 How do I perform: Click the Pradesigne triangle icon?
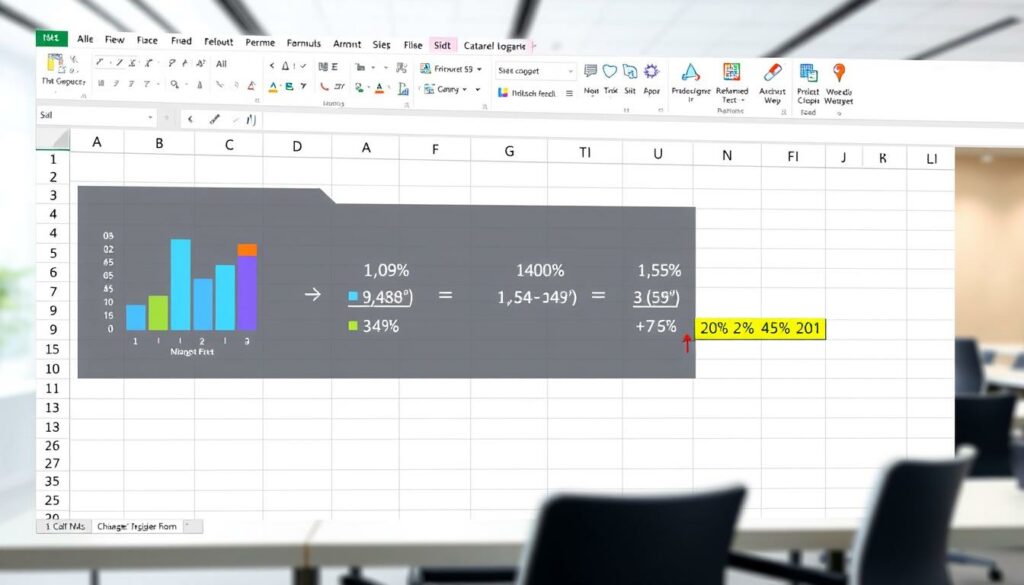(690, 72)
